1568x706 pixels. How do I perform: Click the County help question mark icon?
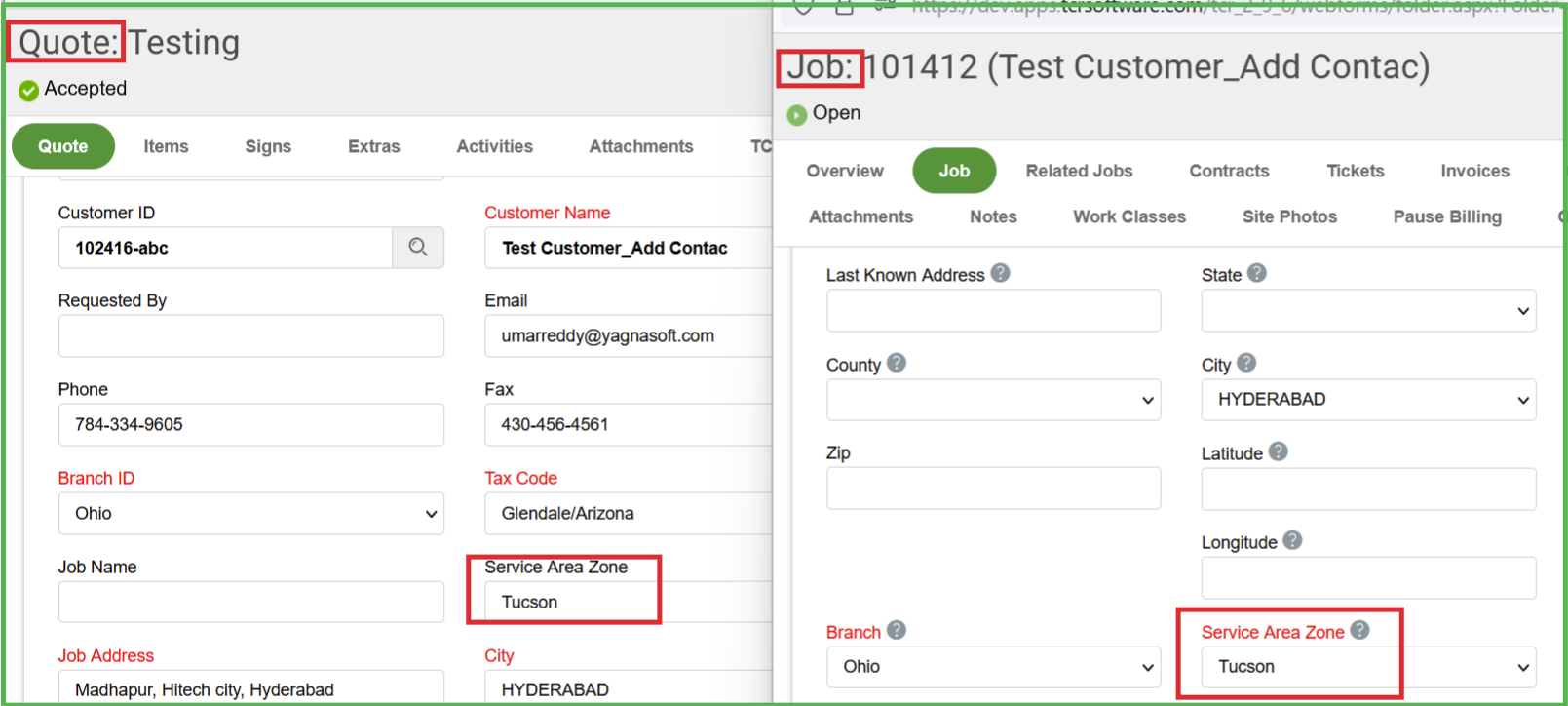click(897, 363)
